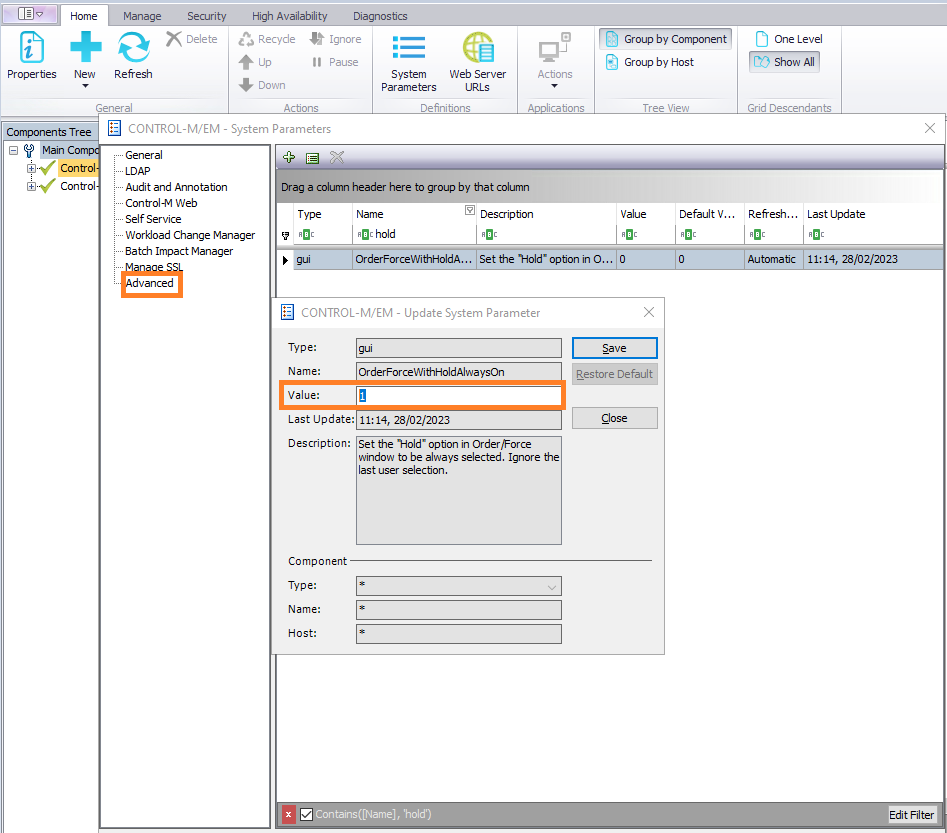Open the Component Type combo box

click(x=458, y=586)
